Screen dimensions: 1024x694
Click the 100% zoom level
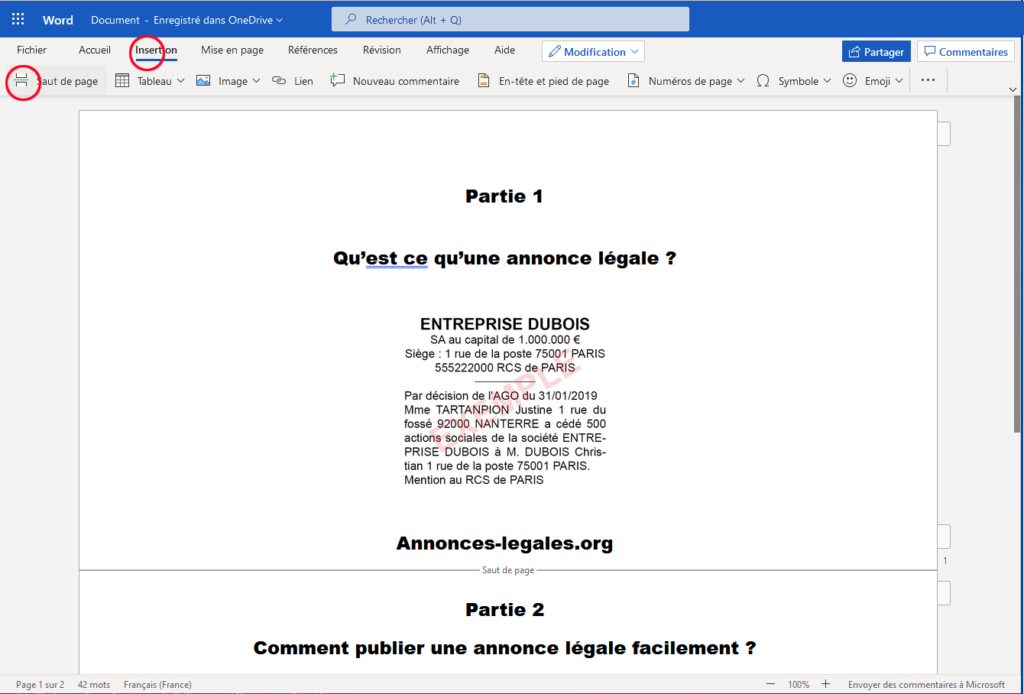click(x=798, y=684)
